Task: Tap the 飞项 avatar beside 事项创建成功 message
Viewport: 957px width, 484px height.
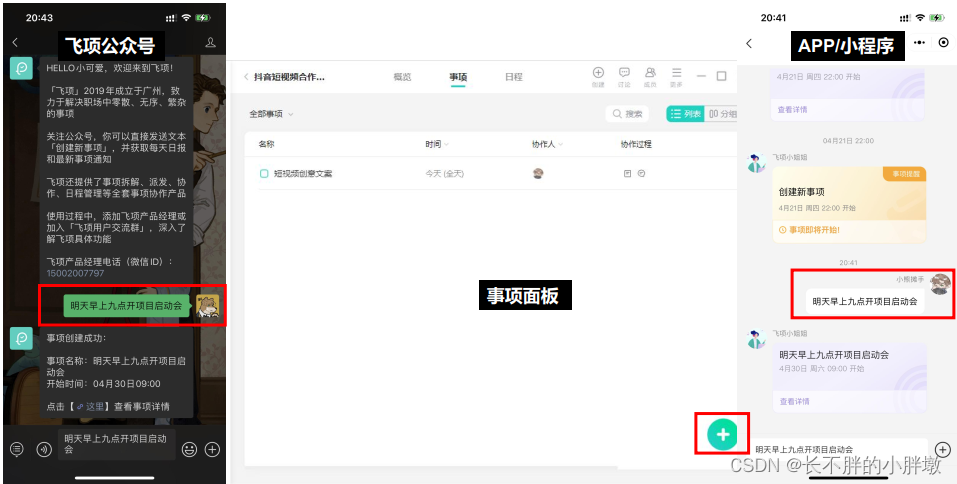Action: (21, 338)
